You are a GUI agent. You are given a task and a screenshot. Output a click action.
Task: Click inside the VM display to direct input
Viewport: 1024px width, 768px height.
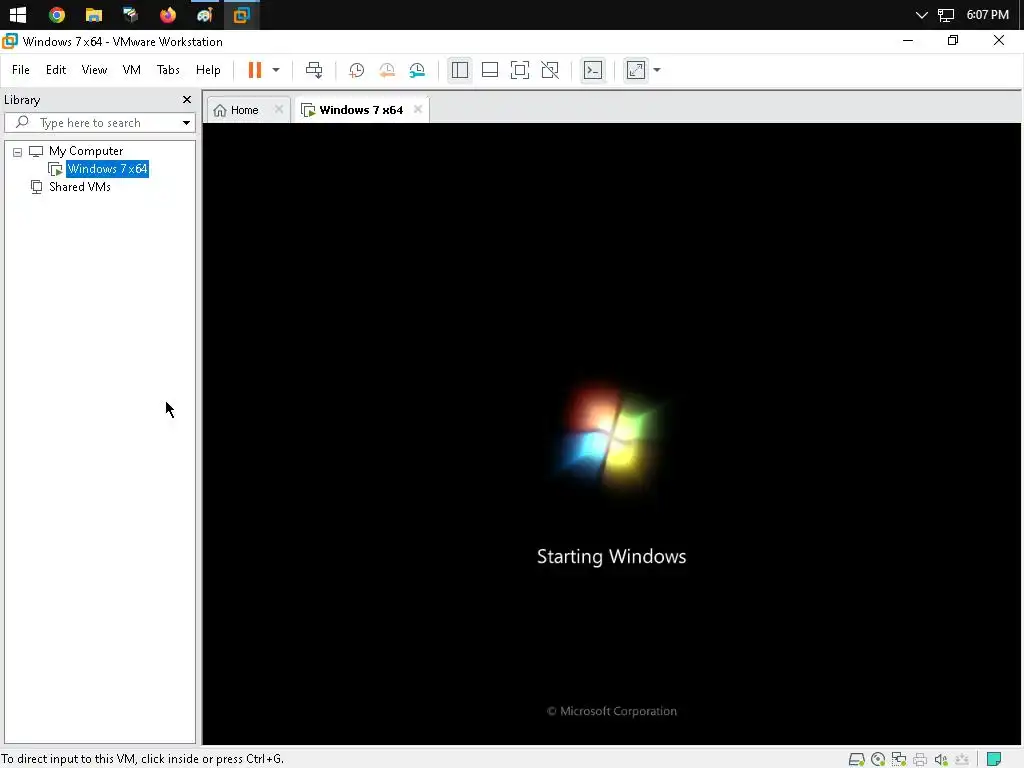612,433
